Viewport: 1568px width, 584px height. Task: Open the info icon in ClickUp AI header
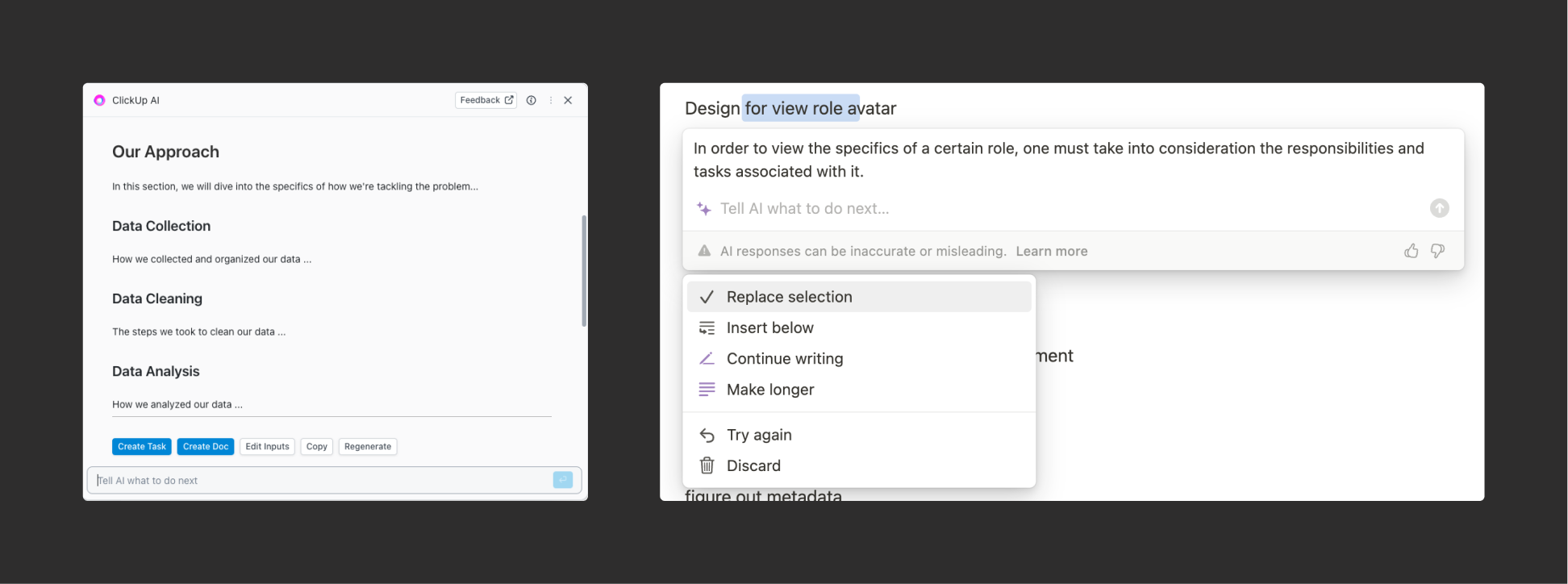pos(531,101)
